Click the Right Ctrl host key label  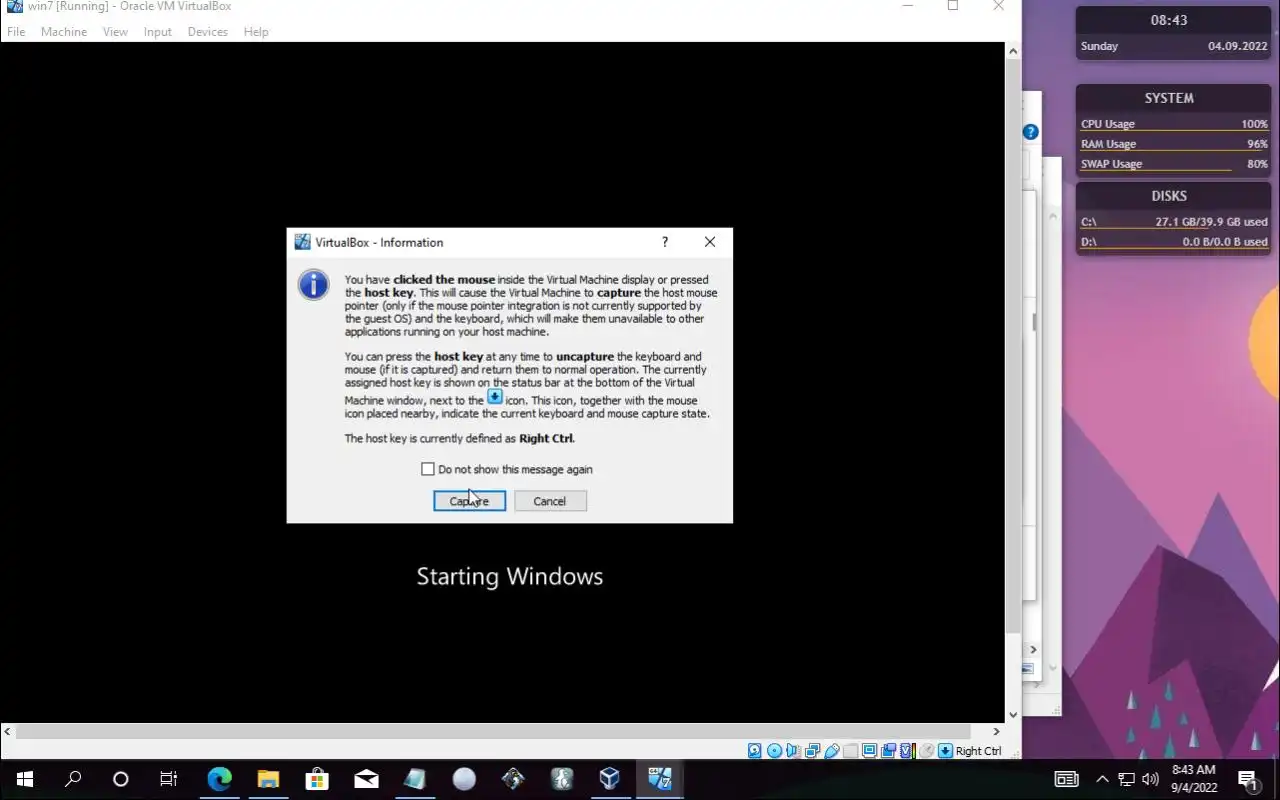click(978, 751)
